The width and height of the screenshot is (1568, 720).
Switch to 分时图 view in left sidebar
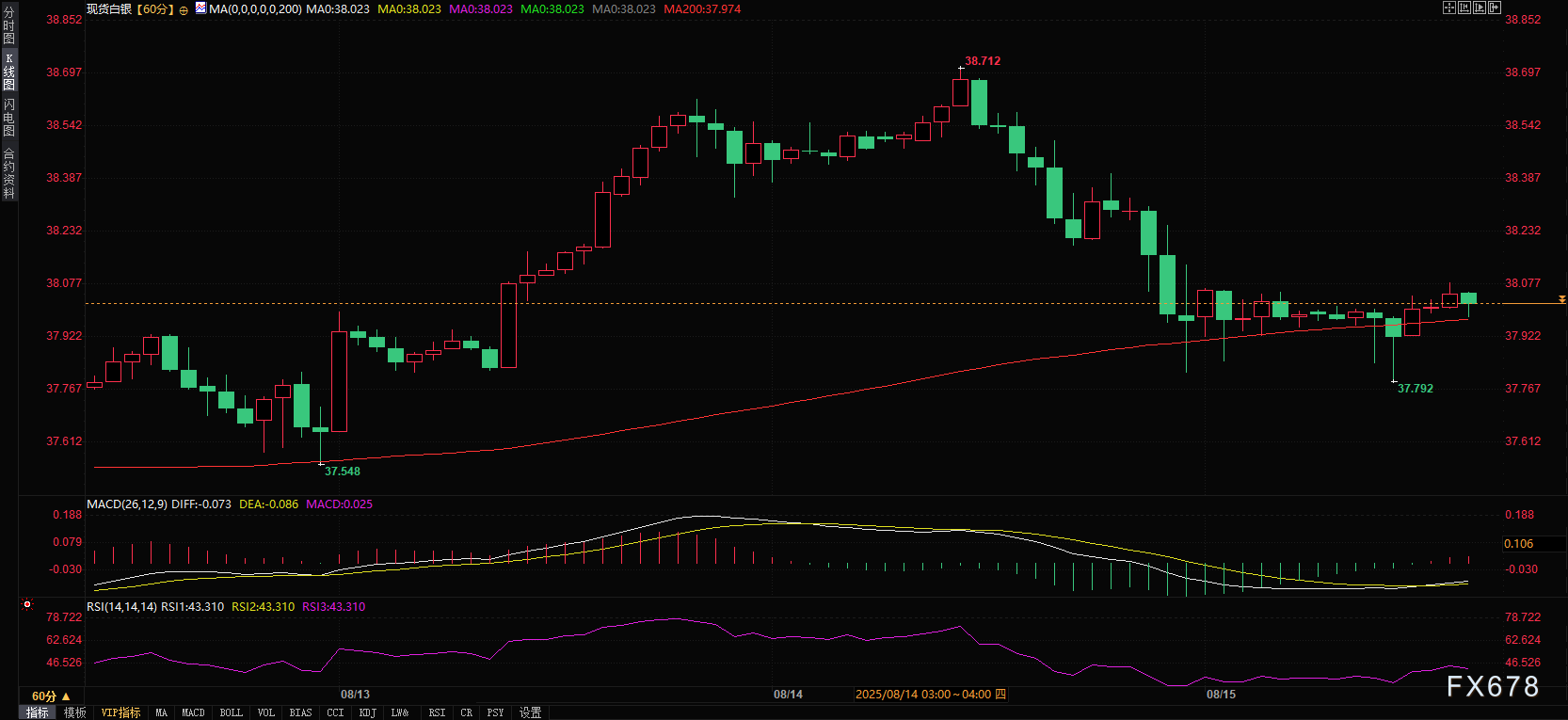pyautogui.click(x=8, y=25)
